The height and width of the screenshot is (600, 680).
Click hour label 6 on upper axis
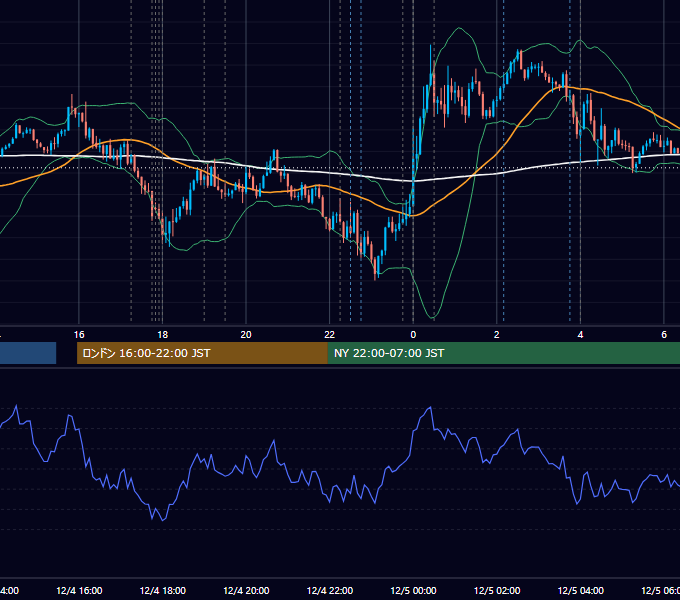664,335
